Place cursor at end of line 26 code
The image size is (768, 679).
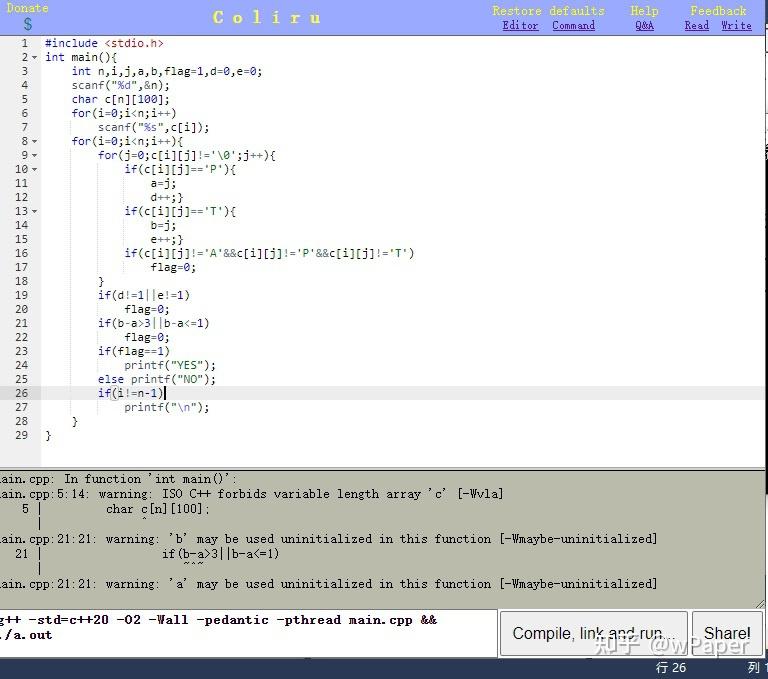pos(165,393)
